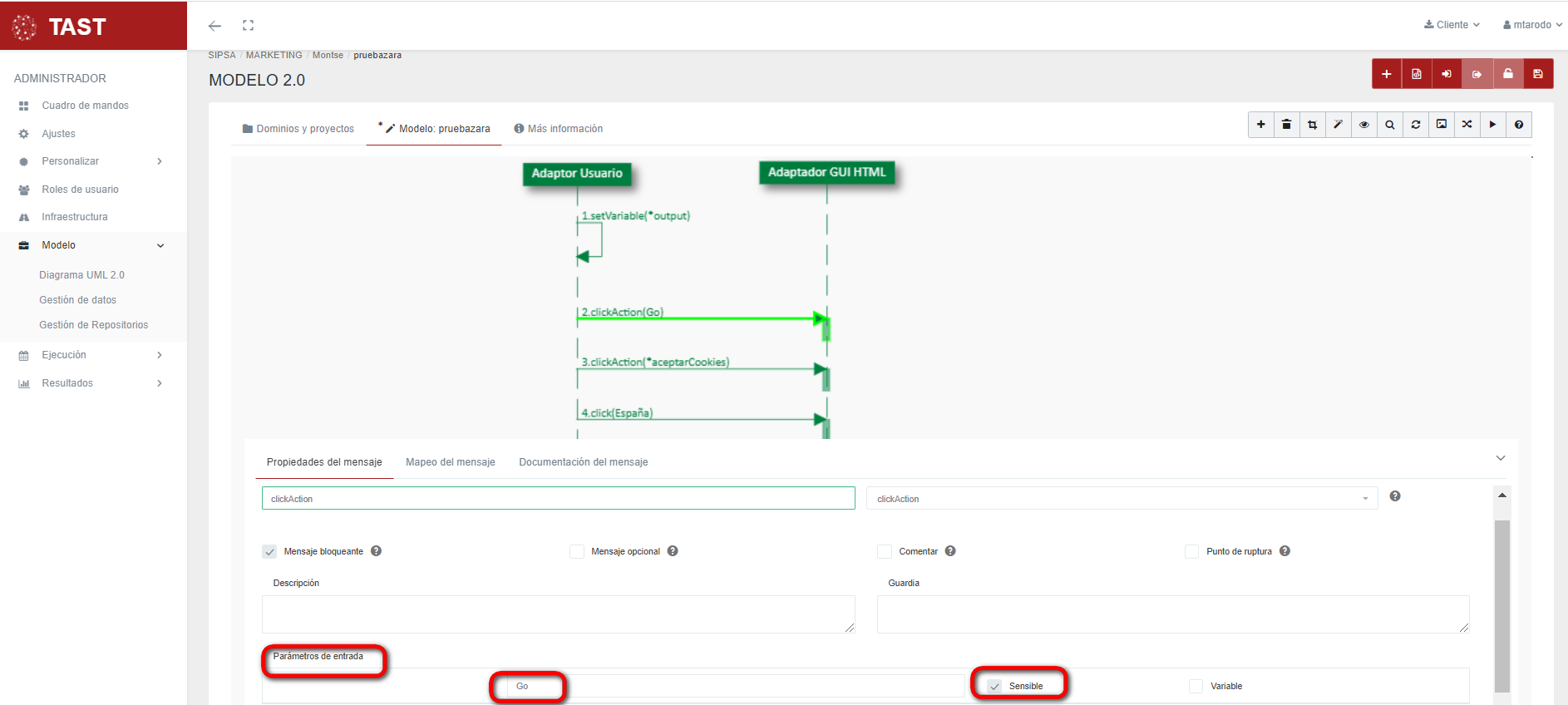Run the model with the play icon
The height and width of the screenshot is (705, 1568).
tap(1492, 125)
